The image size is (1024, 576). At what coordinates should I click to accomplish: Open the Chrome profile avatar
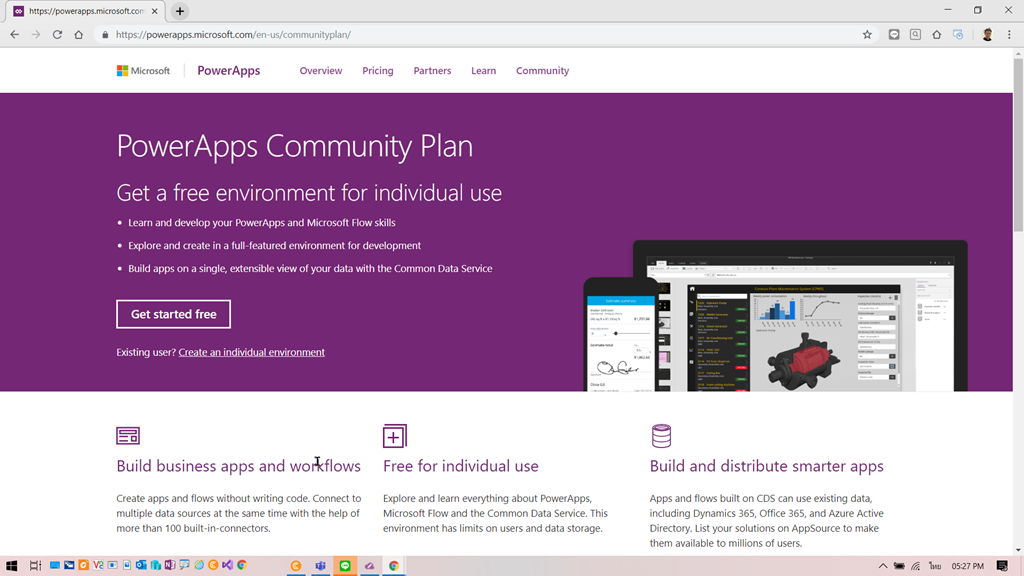coord(987,35)
